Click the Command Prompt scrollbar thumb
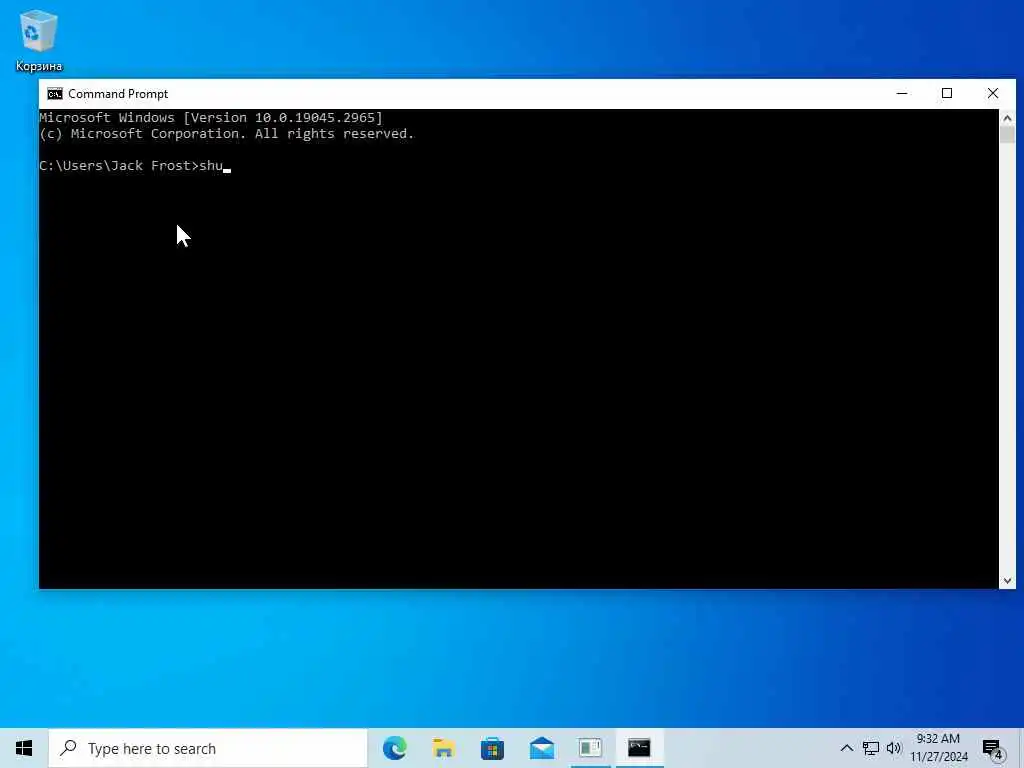Screen dimensions: 1024x768 pos(1007,135)
